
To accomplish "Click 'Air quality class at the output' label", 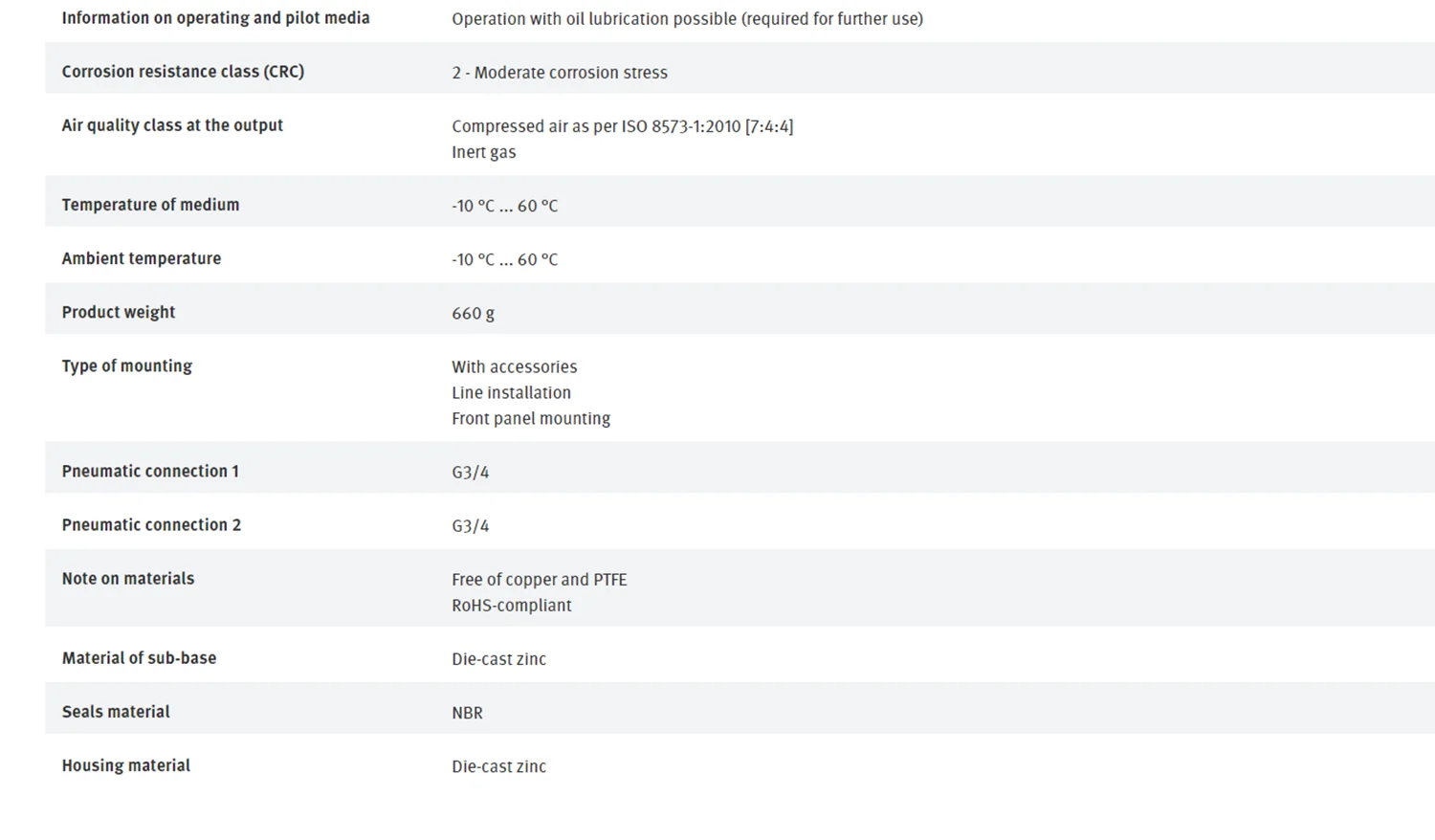I will [172, 125].
